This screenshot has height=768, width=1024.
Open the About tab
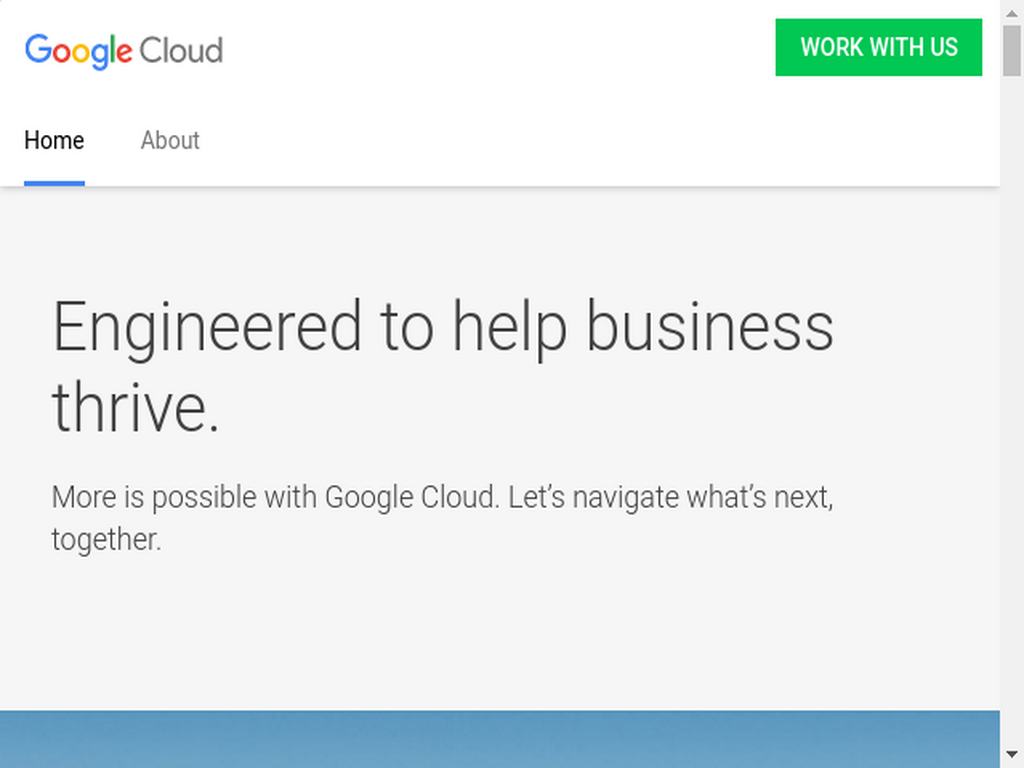[x=170, y=140]
